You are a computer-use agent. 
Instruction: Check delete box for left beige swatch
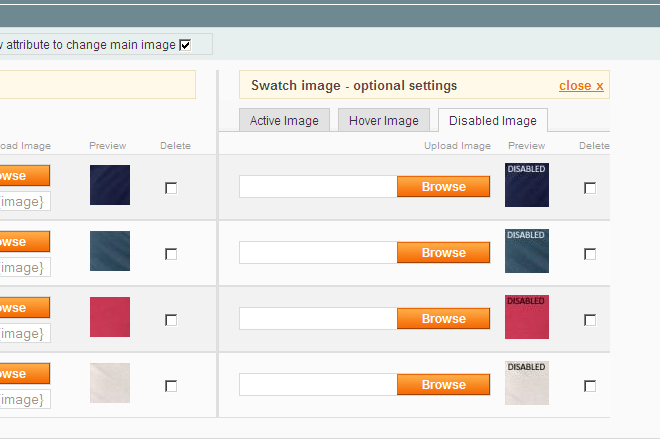[171, 386]
